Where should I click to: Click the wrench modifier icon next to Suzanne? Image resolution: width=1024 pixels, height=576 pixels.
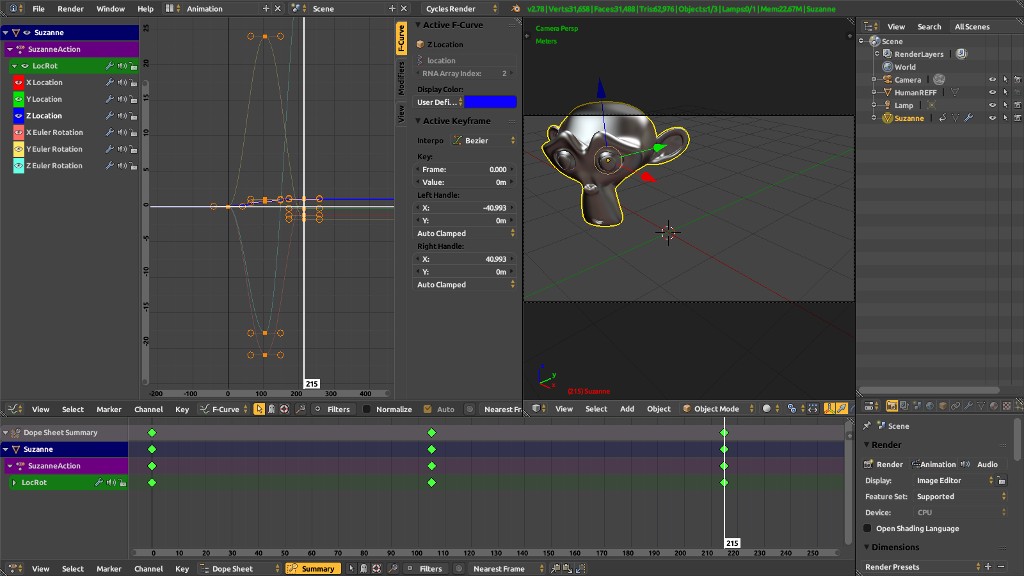tap(969, 118)
